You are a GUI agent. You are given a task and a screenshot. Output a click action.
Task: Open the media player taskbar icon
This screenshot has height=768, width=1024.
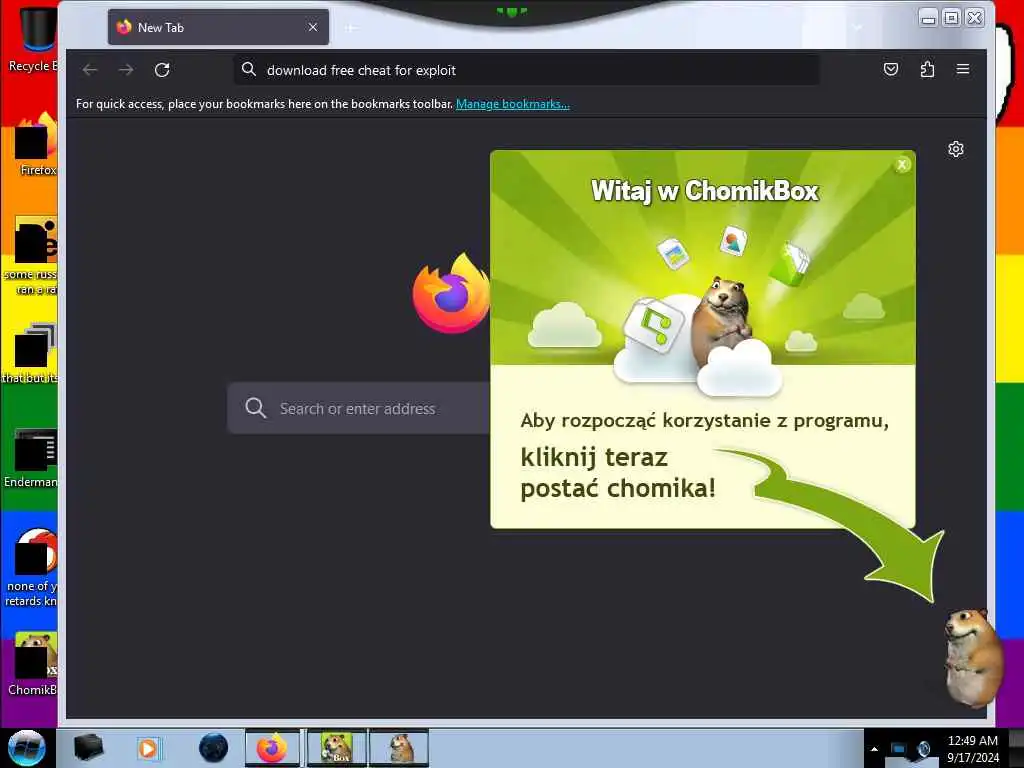148,748
